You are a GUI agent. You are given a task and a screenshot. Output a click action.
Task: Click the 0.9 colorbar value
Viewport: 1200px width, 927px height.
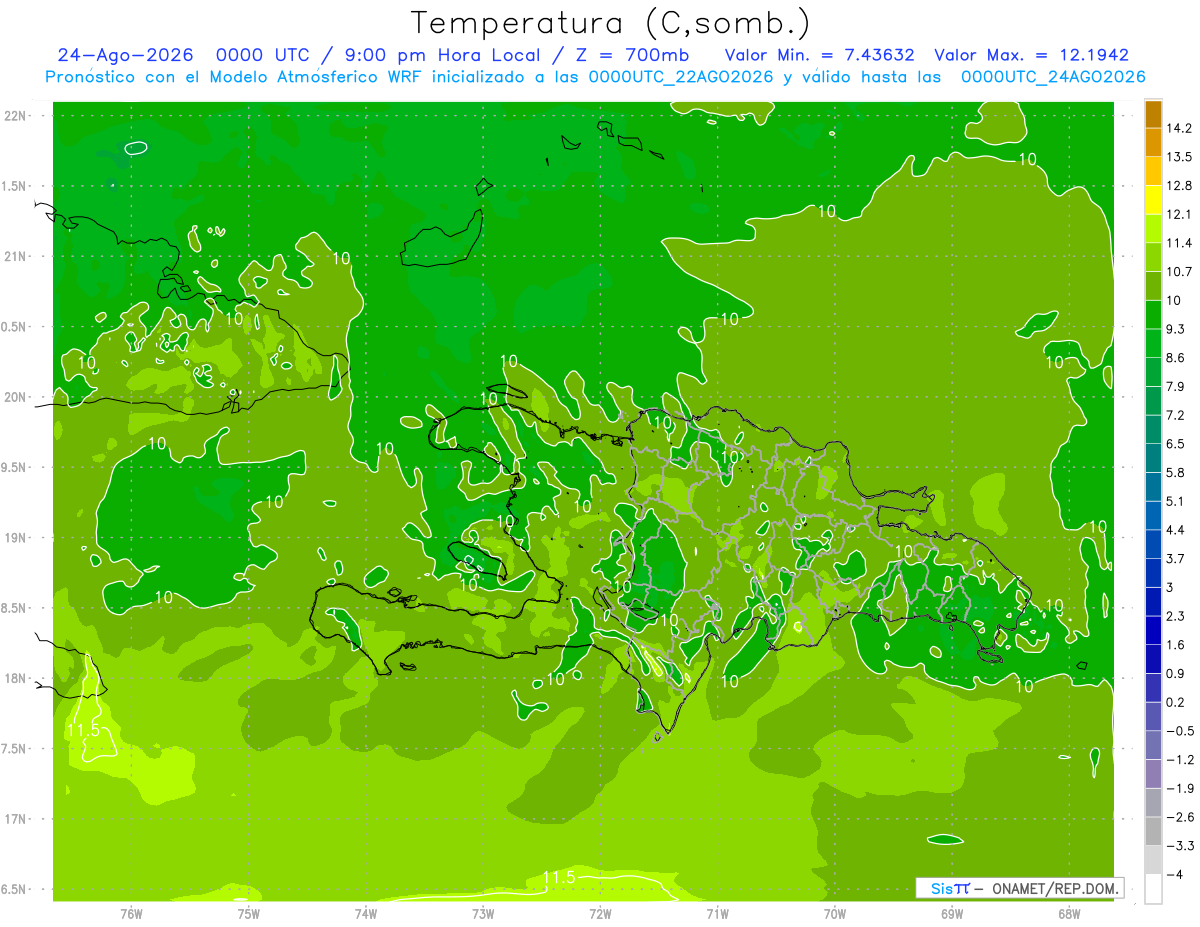pyautogui.click(x=1176, y=673)
